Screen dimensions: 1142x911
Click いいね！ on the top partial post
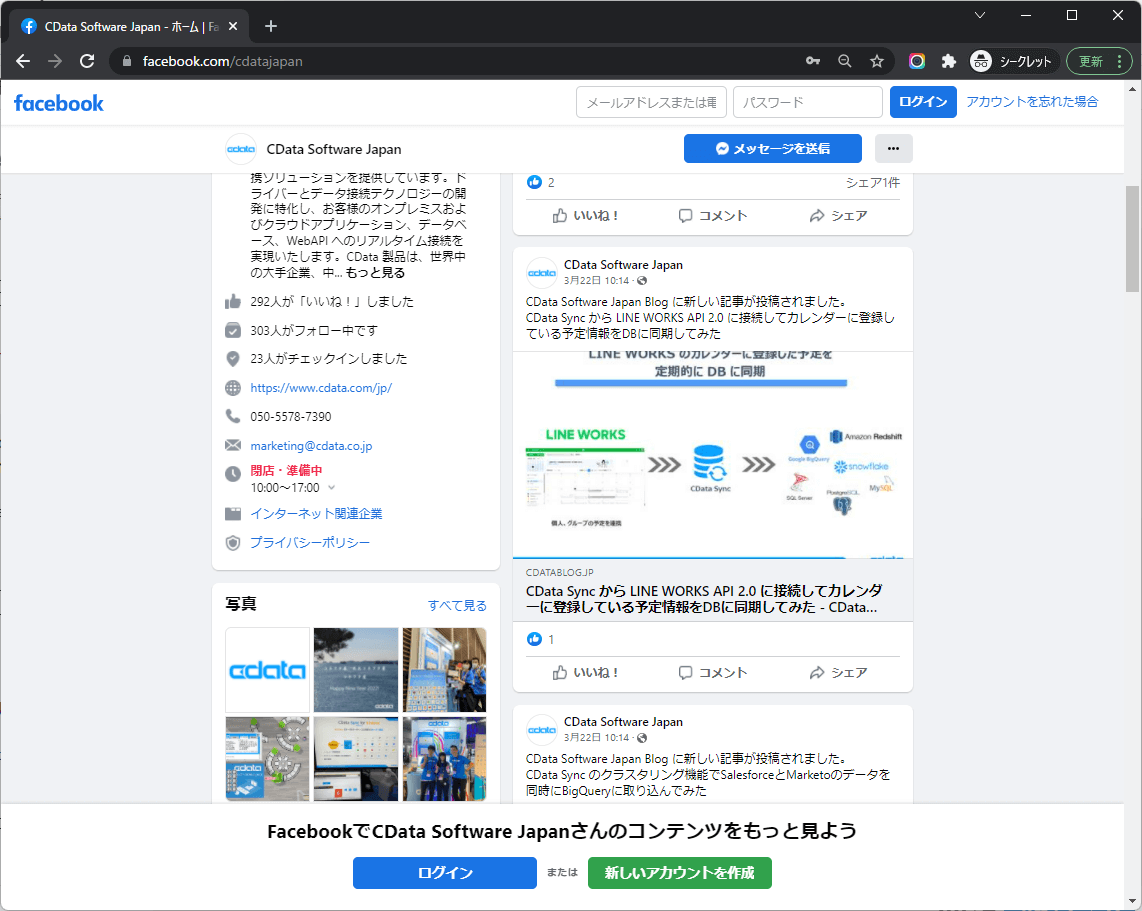585,216
